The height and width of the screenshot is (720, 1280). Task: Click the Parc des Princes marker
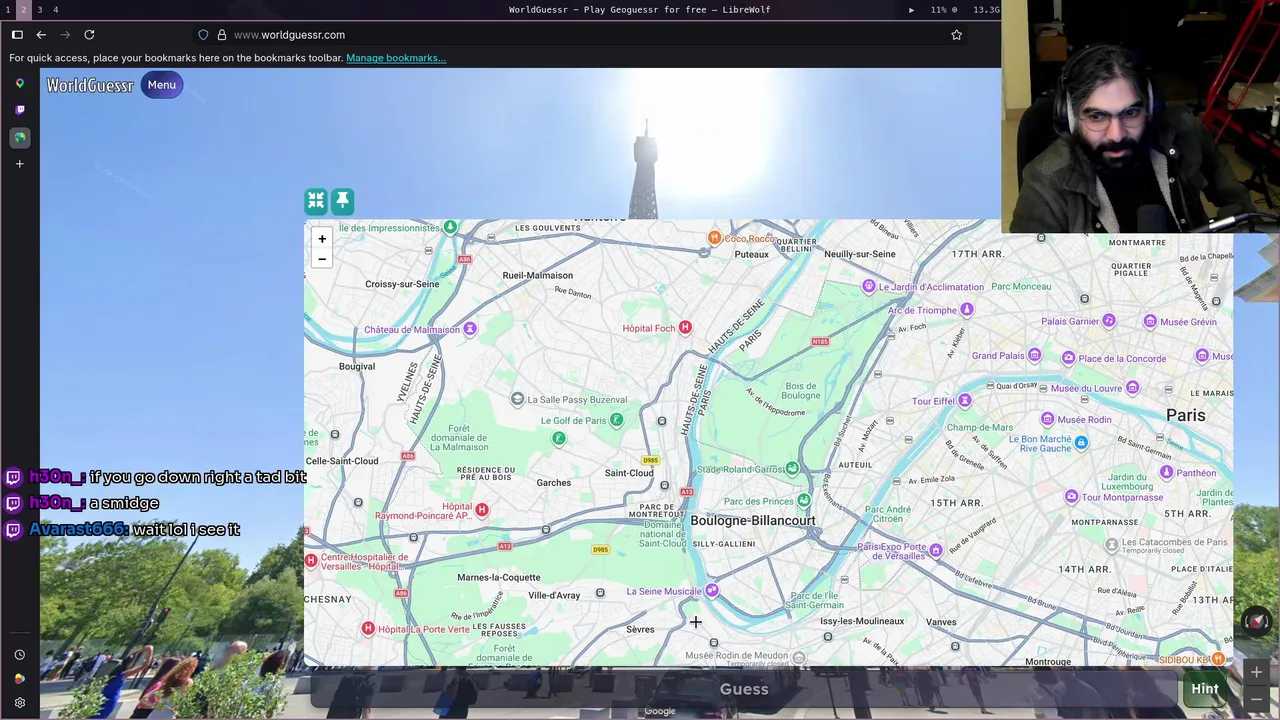pyautogui.click(x=804, y=501)
